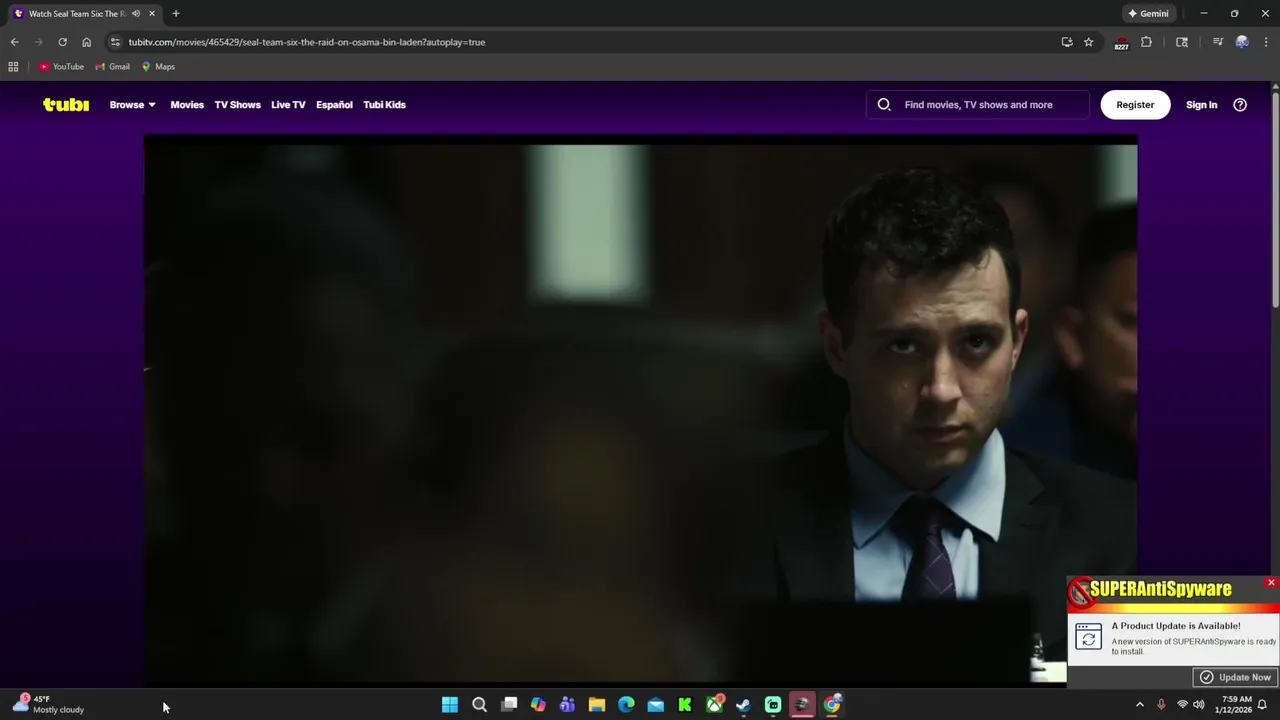
Task: Click the Sign In link
Action: pyautogui.click(x=1201, y=105)
